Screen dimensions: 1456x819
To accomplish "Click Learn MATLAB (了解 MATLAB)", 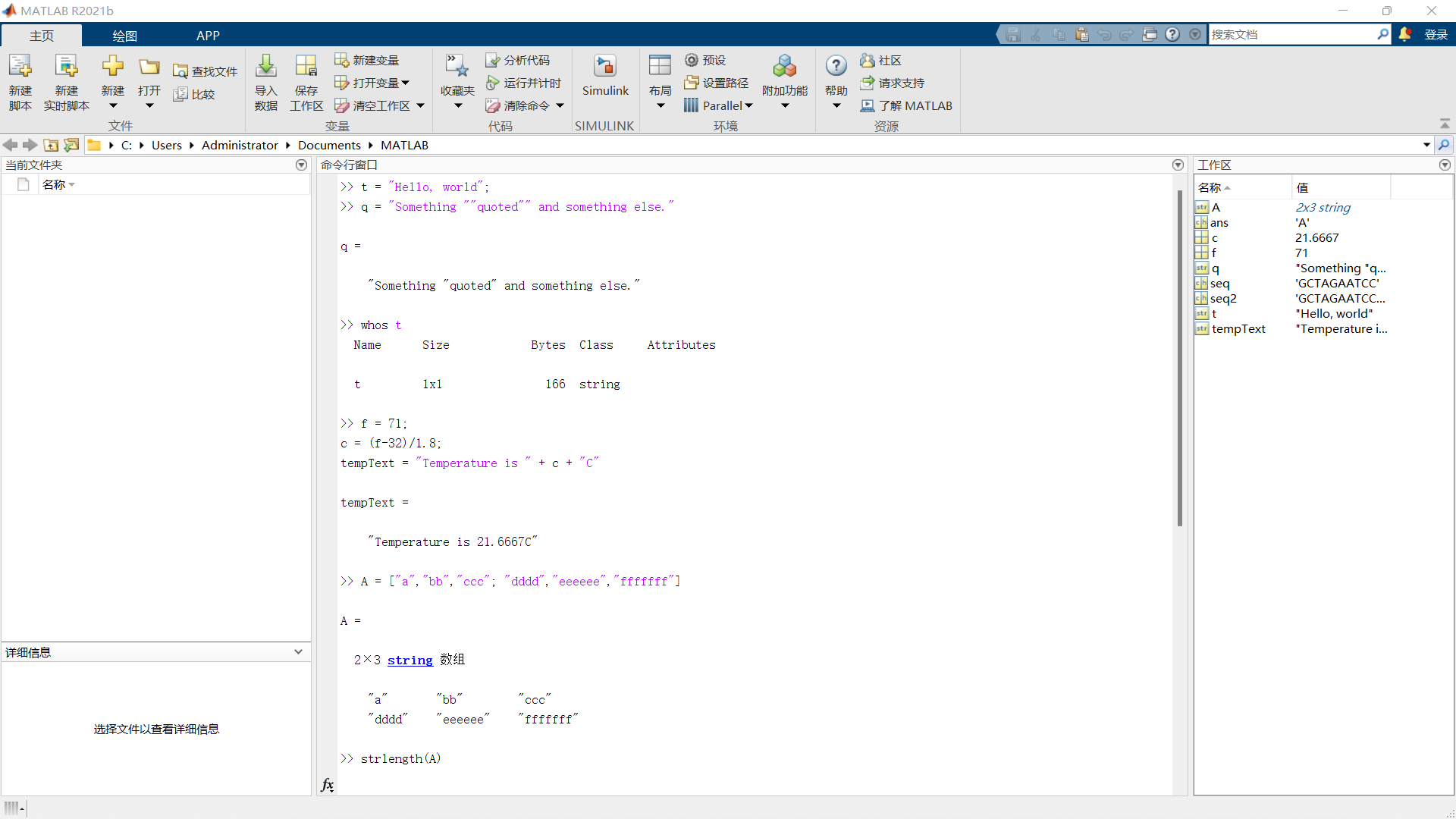I will pos(906,105).
